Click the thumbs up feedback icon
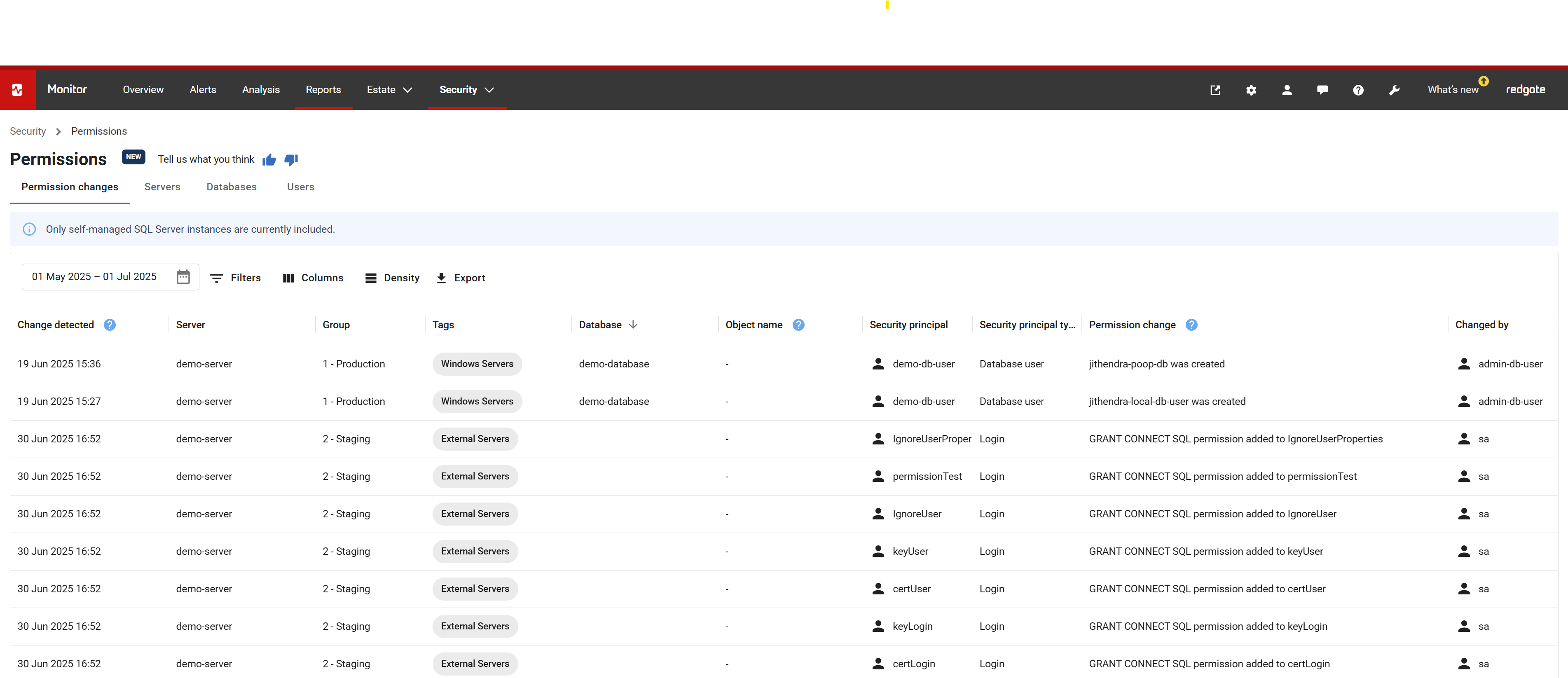 [x=269, y=159]
